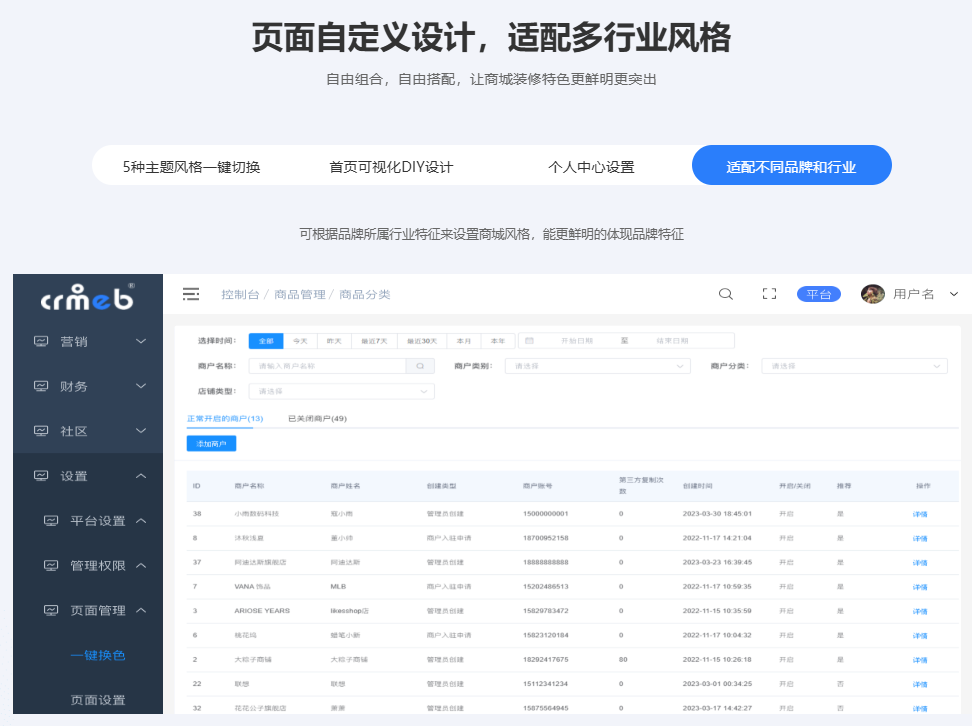
Task: Click the user avatar picture
Action: coord(873,294)
